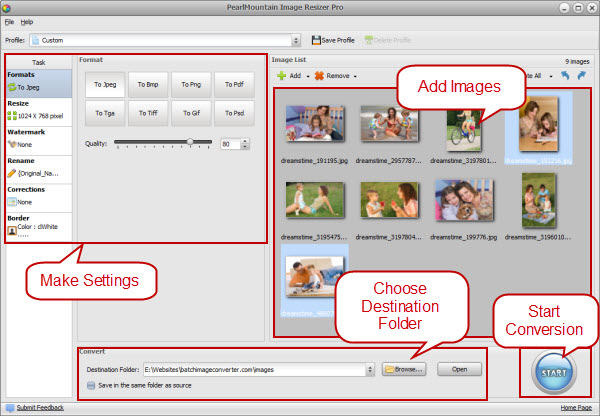This screenshot has height=416, width=600.
Task: Select the Corrections task section
Action: 39,198
